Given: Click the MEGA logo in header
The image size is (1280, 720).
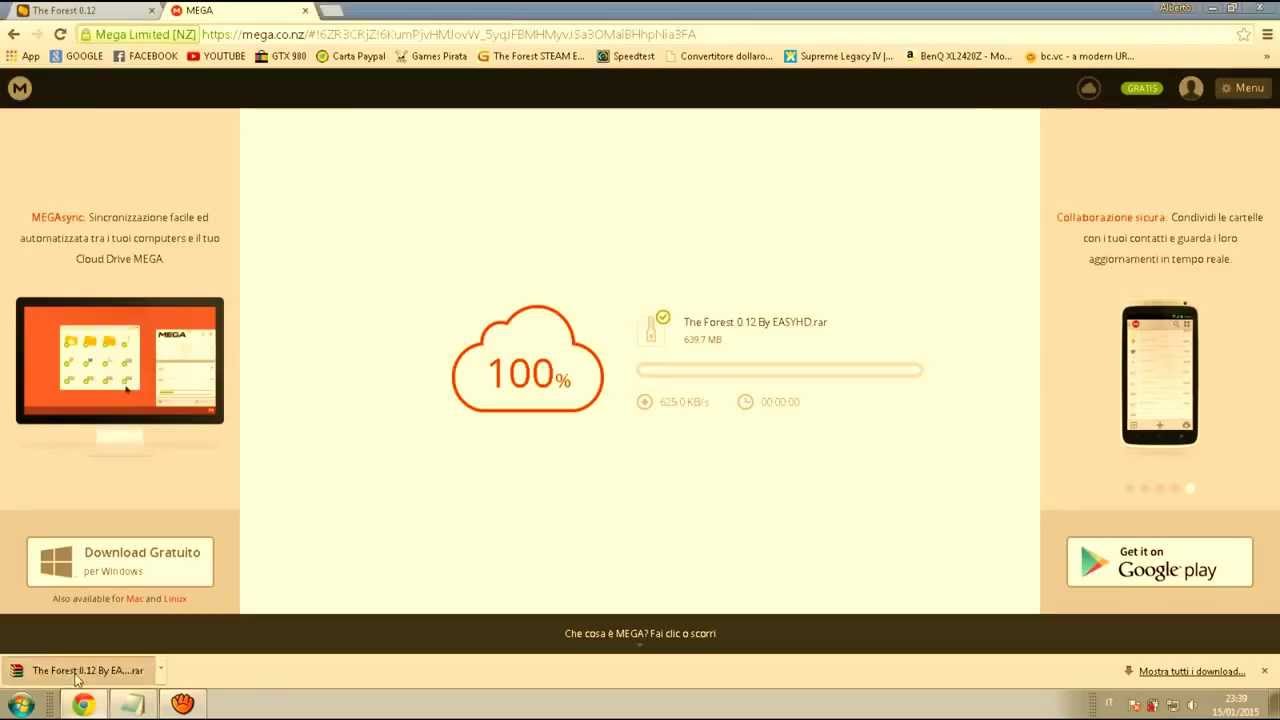Looking at the screenshot, I should [19, 88].
